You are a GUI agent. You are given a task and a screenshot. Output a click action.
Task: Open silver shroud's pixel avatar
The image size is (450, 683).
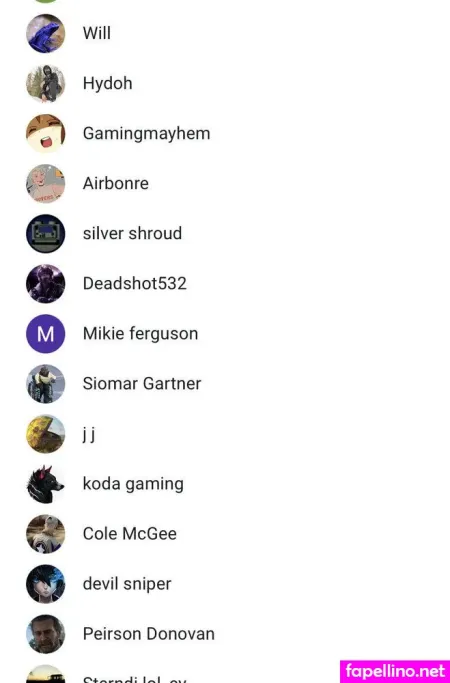[x=45, y=233]
